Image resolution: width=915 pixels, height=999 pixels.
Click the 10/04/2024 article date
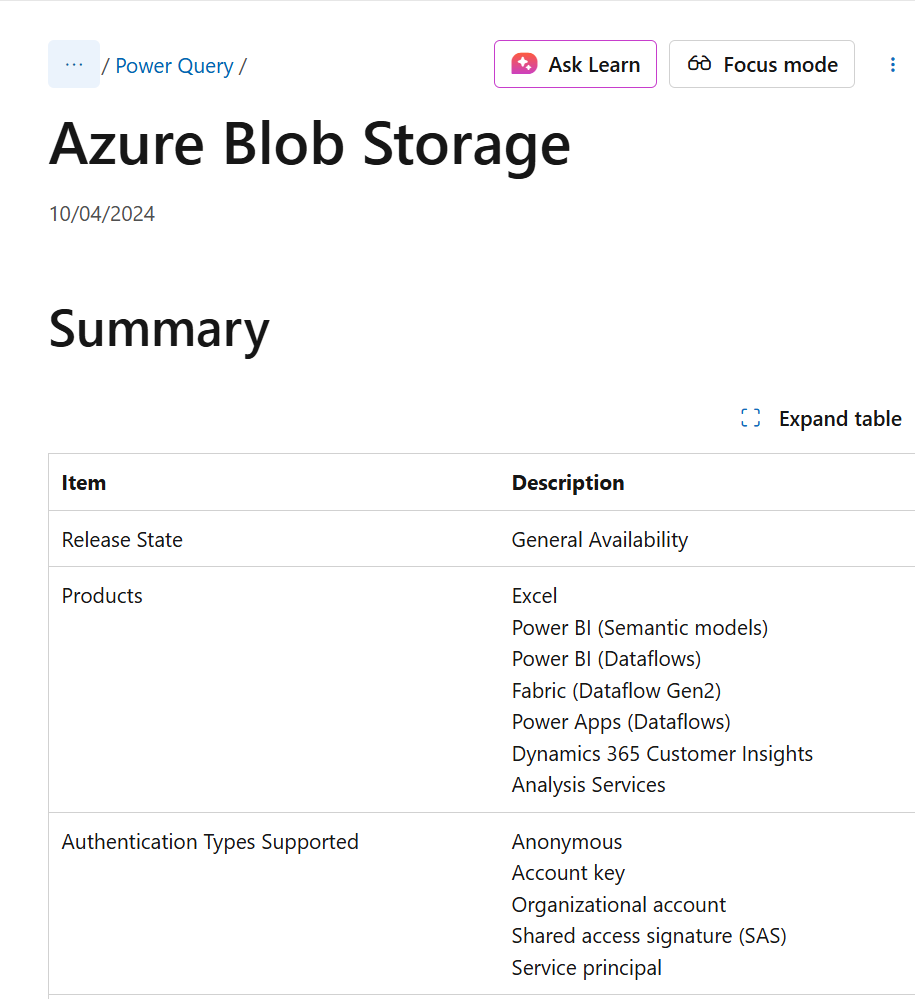102,214
